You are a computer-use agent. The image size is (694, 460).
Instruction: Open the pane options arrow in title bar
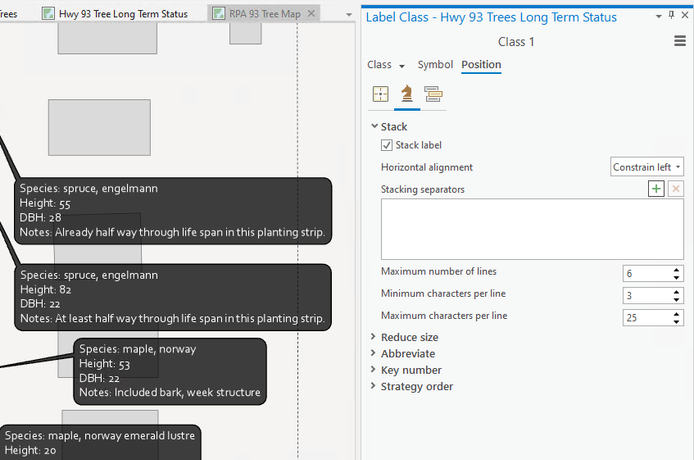pos(657,17)
